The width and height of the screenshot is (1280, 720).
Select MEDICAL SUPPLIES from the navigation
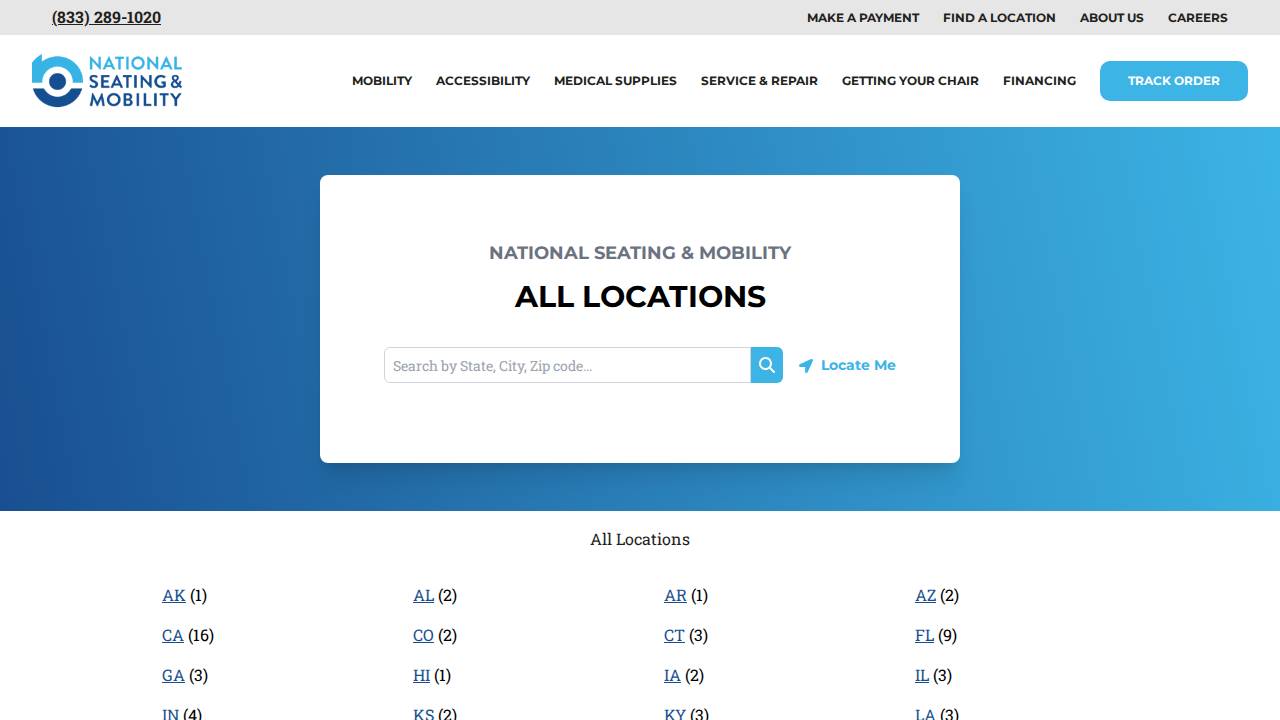[614, 81]
